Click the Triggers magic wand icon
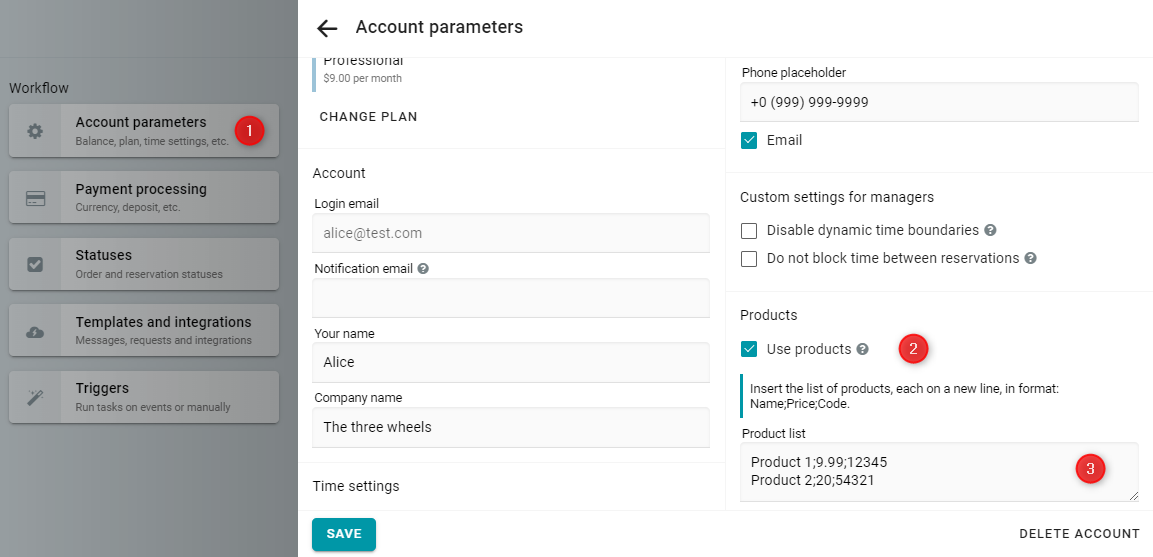Image resolution: width=1153 pixels, height=557 pixels. pyautogui.click(x=35, y=398)
